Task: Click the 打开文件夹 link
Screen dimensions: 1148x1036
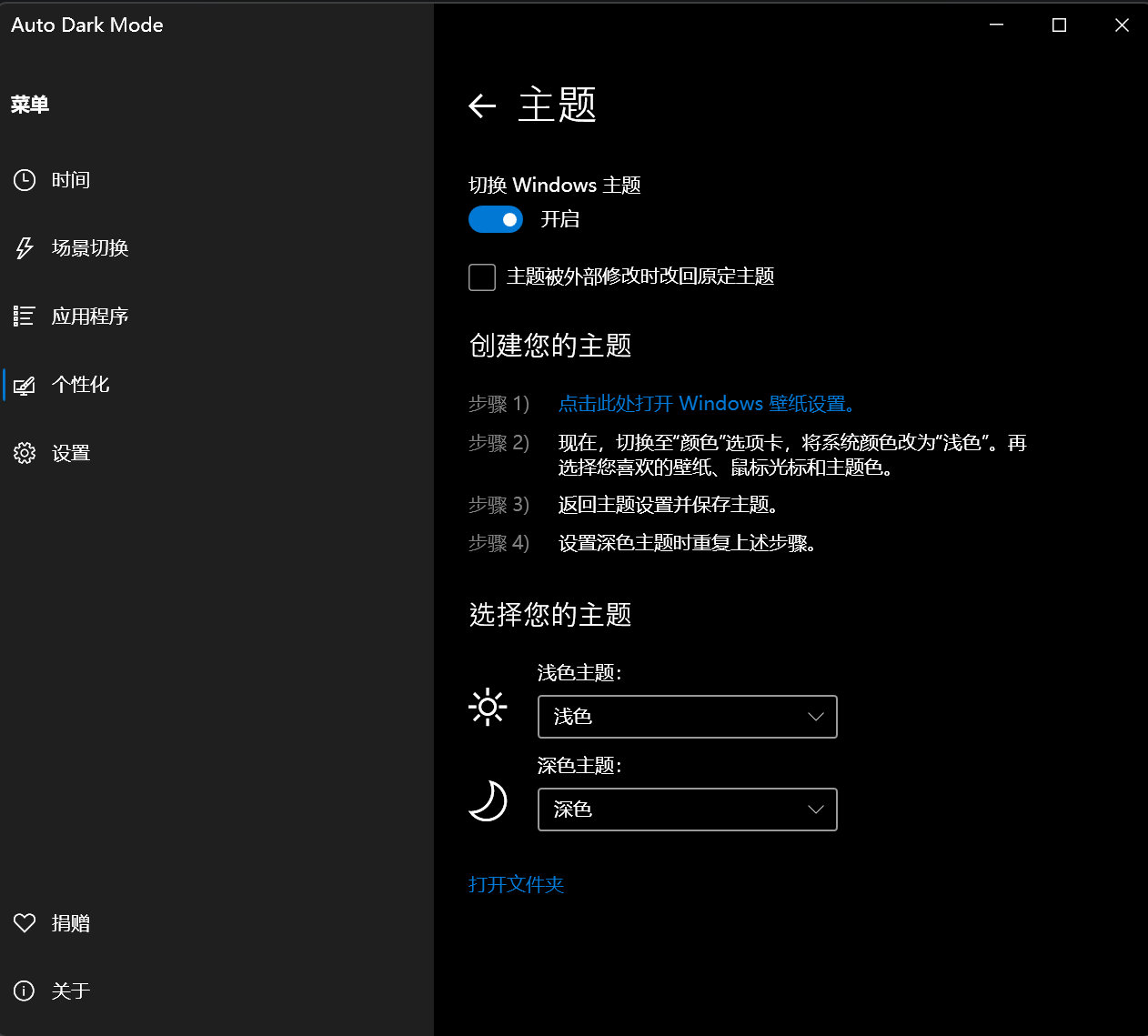Action: coord(516,885)
